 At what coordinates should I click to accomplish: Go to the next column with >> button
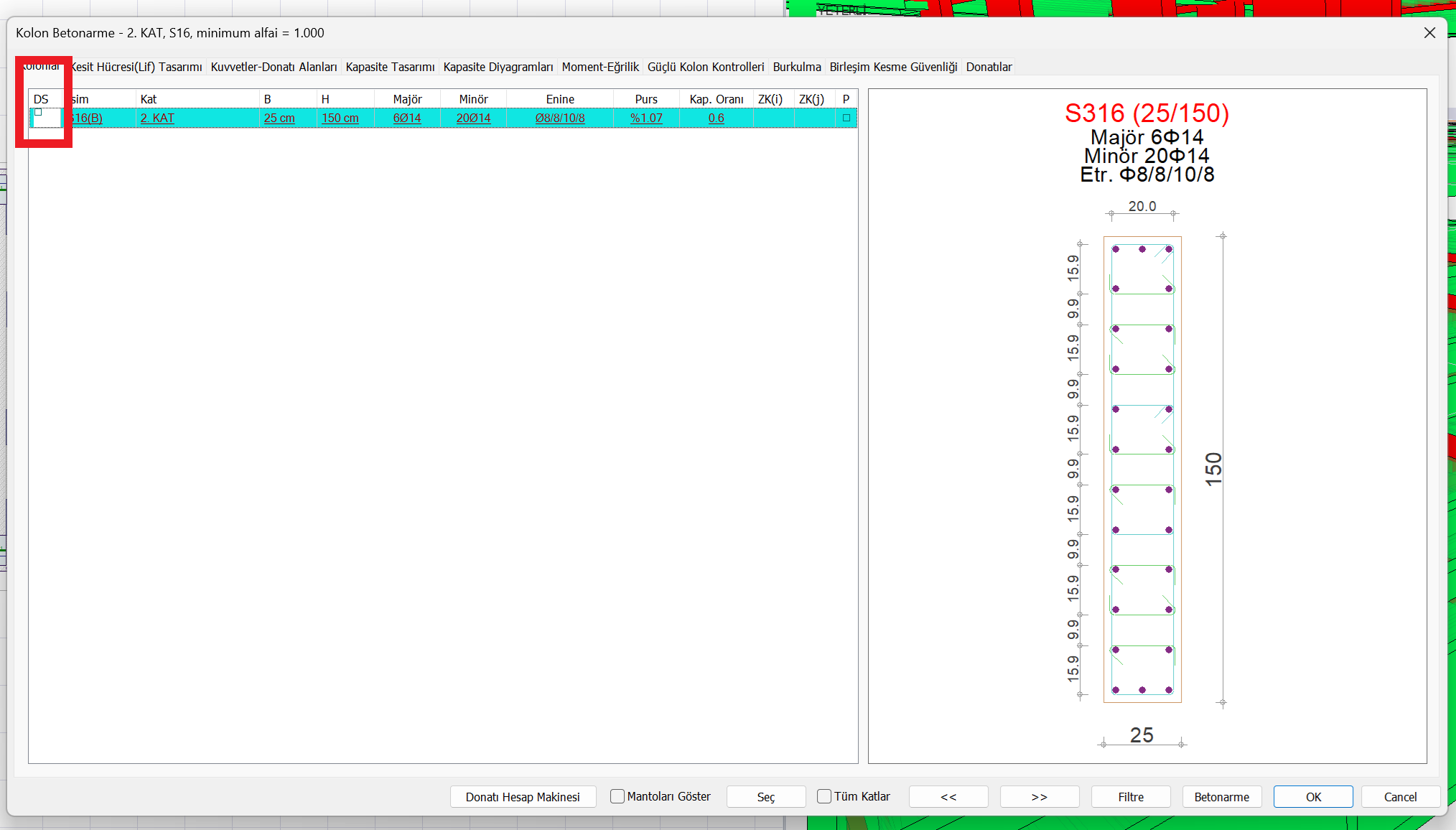pos(1039,797)
